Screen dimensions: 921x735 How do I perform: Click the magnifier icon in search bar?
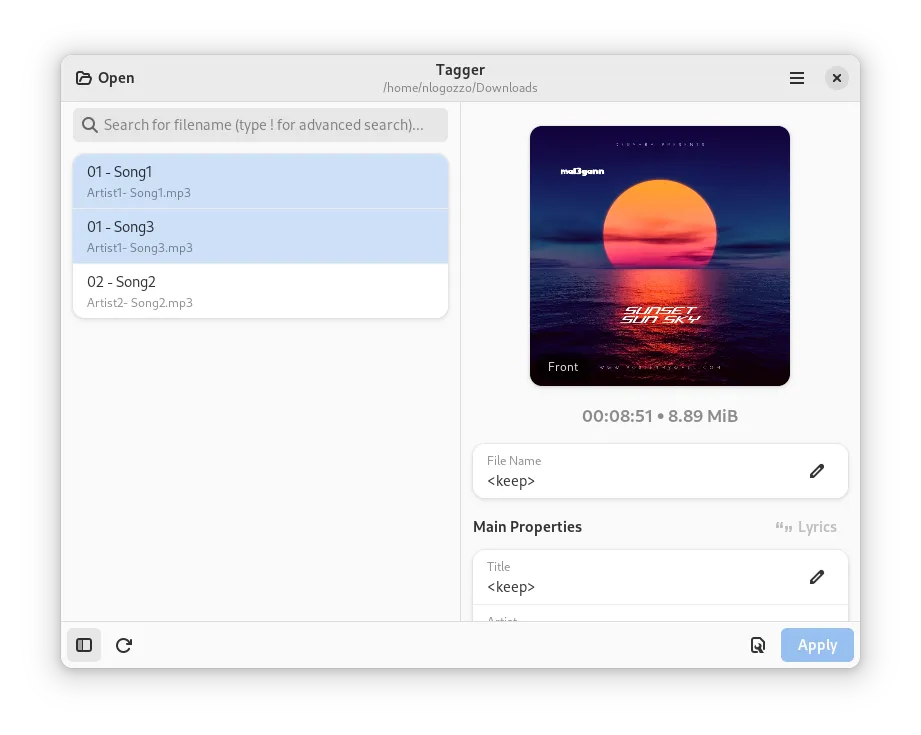click(x=90, y=125)
